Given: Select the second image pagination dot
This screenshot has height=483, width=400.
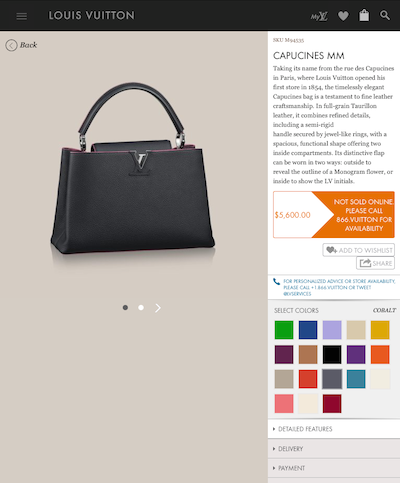Looking at the screenshot, I should 141,307.
